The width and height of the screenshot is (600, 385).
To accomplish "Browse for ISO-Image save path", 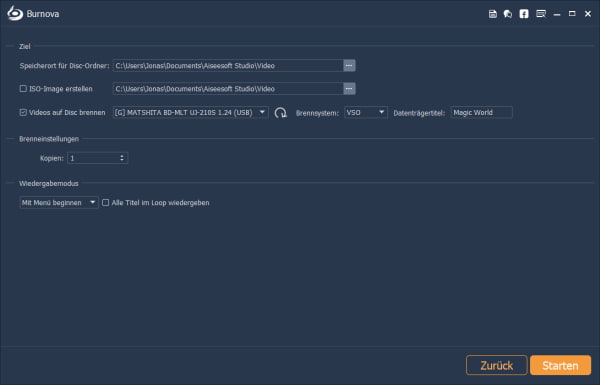I will point(349,89).
